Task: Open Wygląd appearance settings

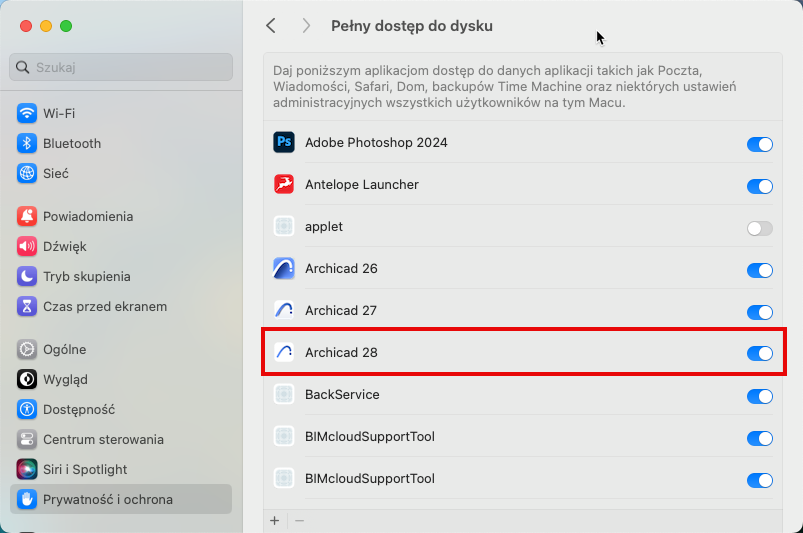Action: 121,379
